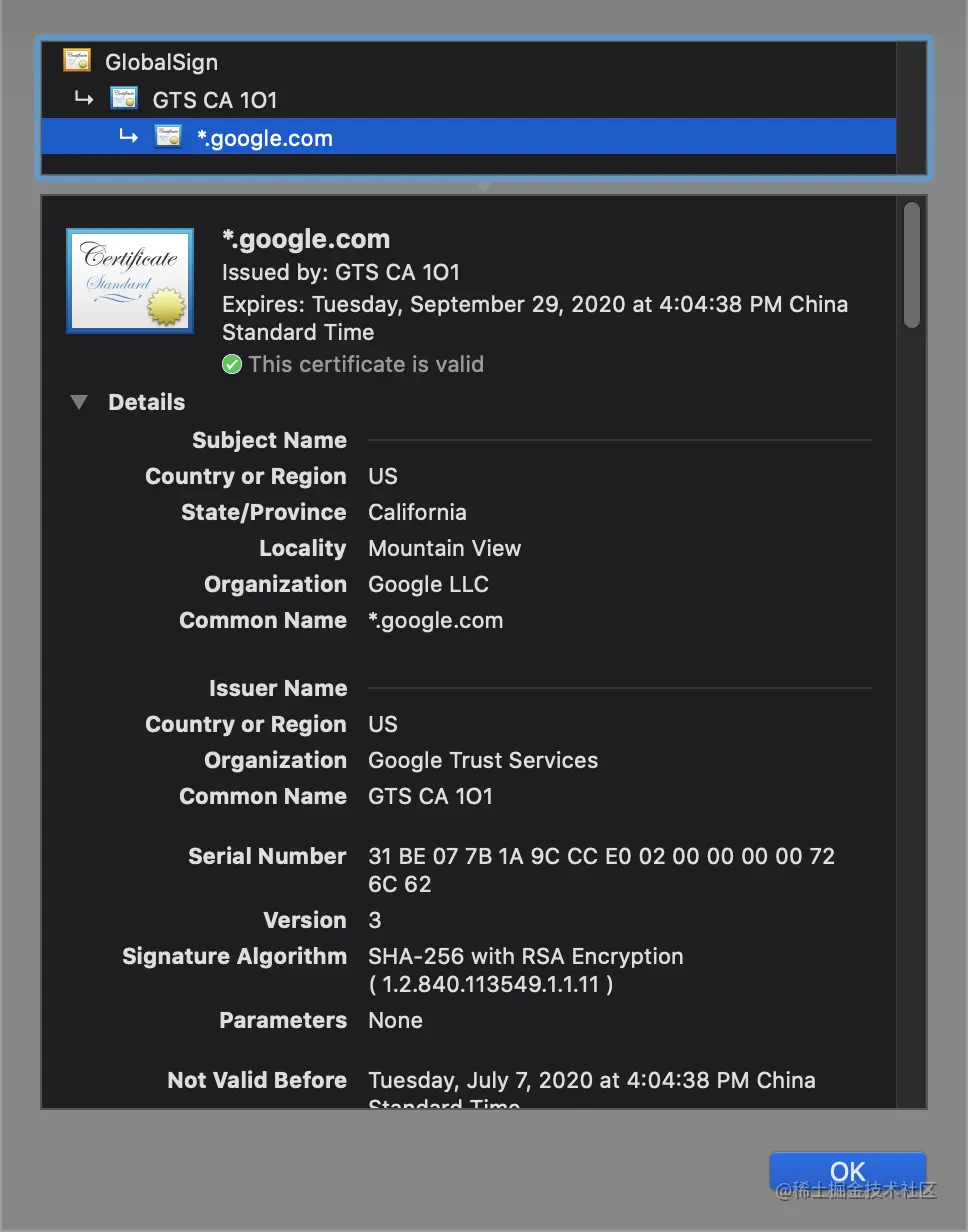The width and height of the screenshot is (968, 1232).
Task: Select *.google.com row in certificate chain
Action: click(468, 137)
